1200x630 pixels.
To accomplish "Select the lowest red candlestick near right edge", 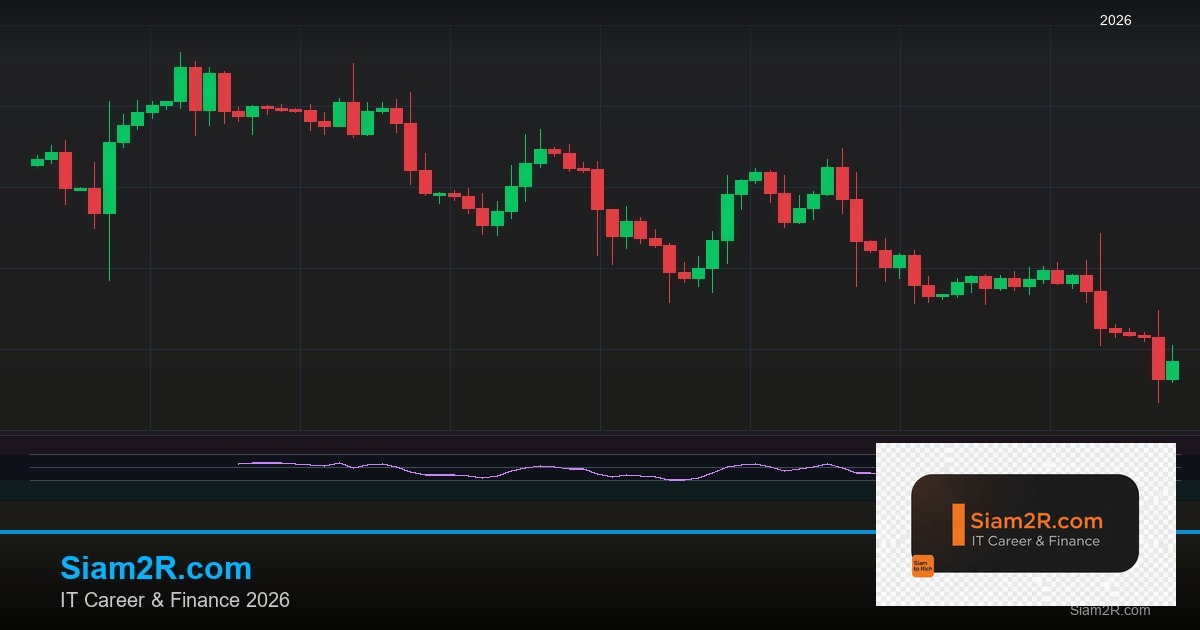I will 1158,358.
